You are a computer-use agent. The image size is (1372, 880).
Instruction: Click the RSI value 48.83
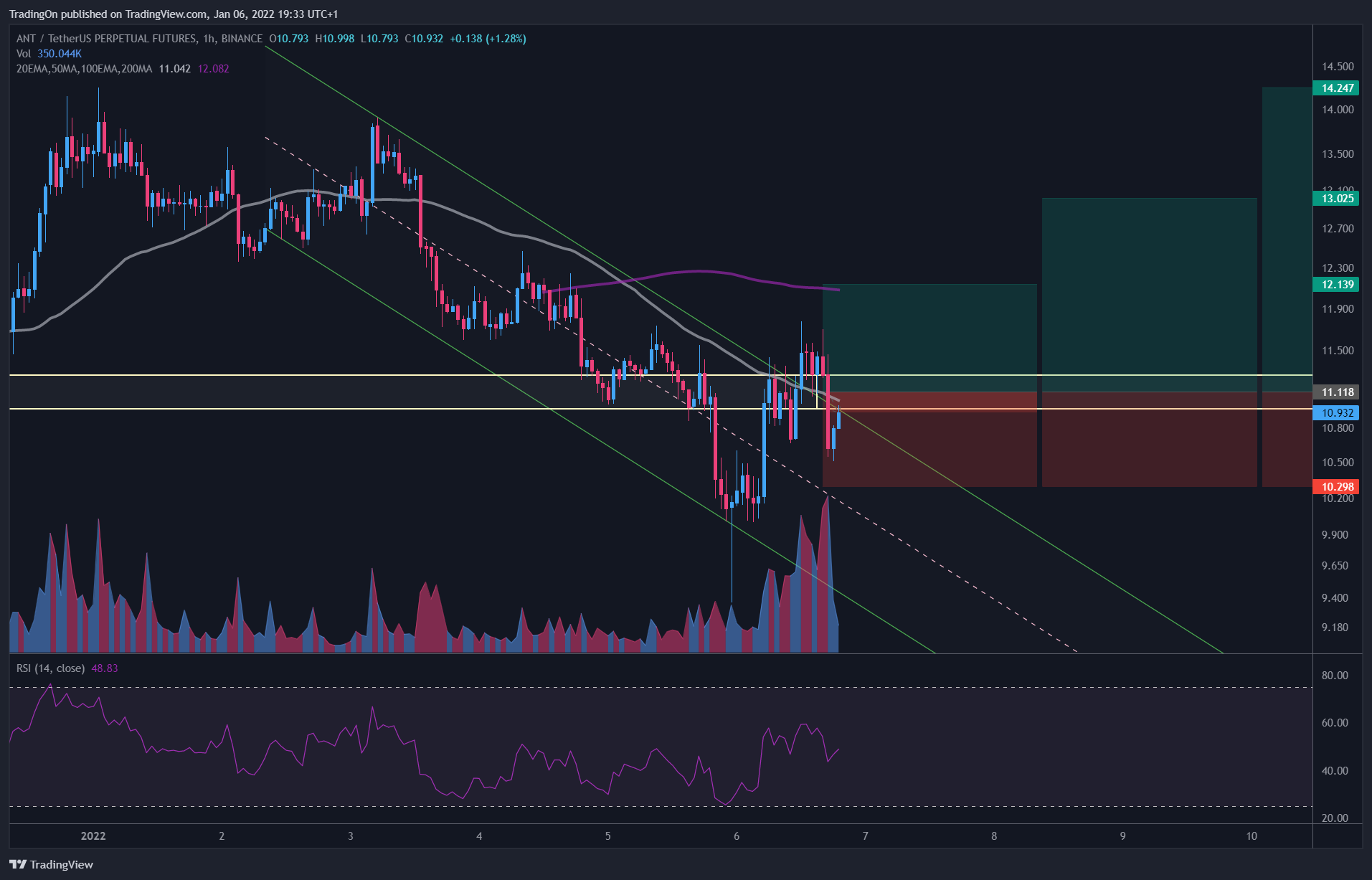pyautogui.click(x=105, y=668)
